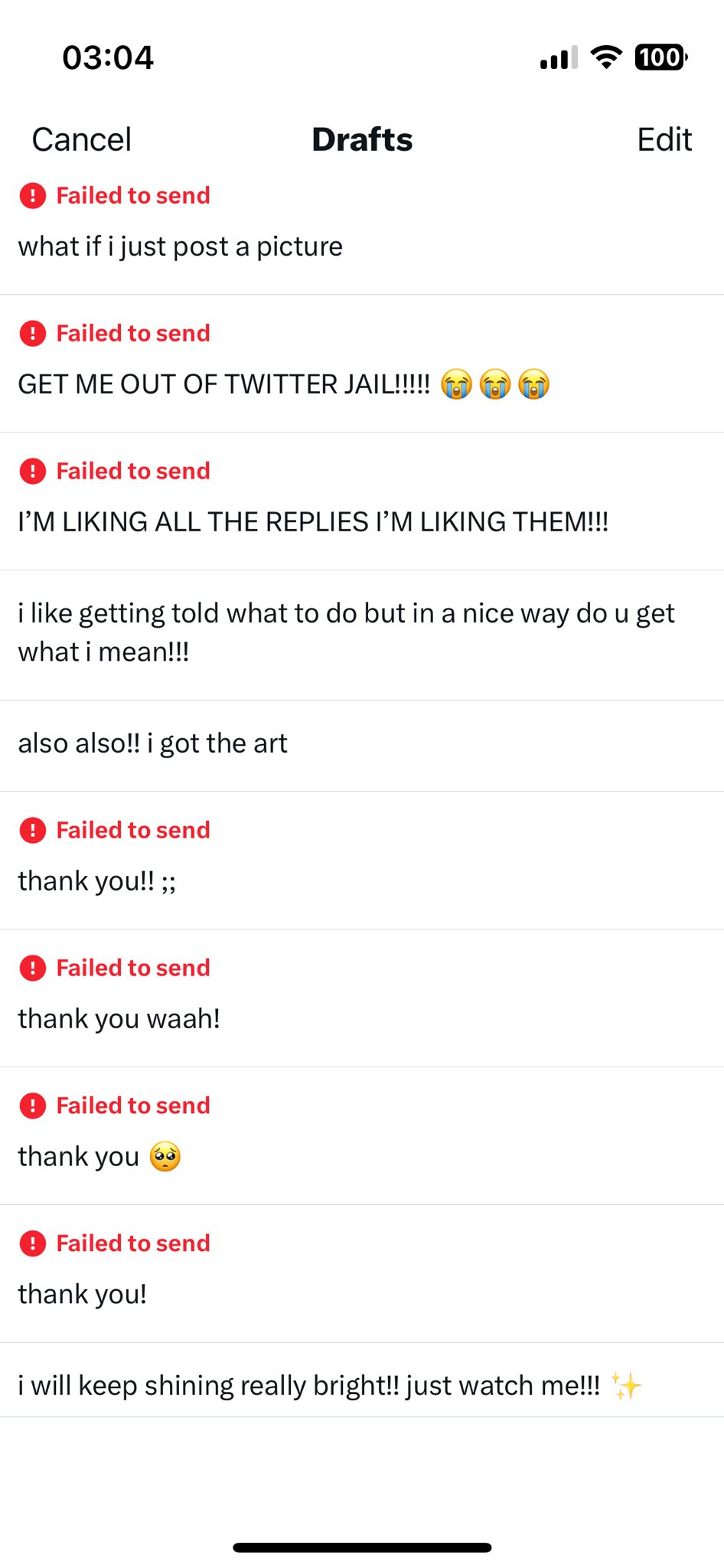Tap the clock in the status bar
724x1568 pixels.
108,57
